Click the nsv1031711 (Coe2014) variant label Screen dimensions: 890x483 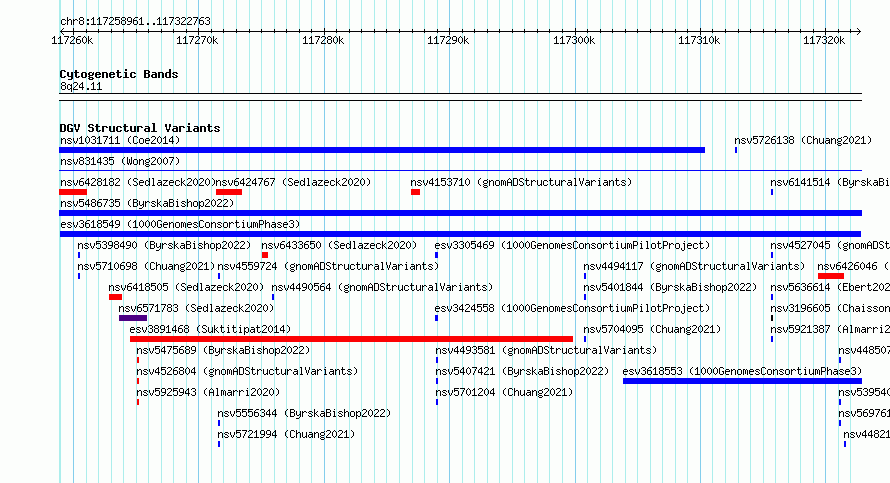120,140
